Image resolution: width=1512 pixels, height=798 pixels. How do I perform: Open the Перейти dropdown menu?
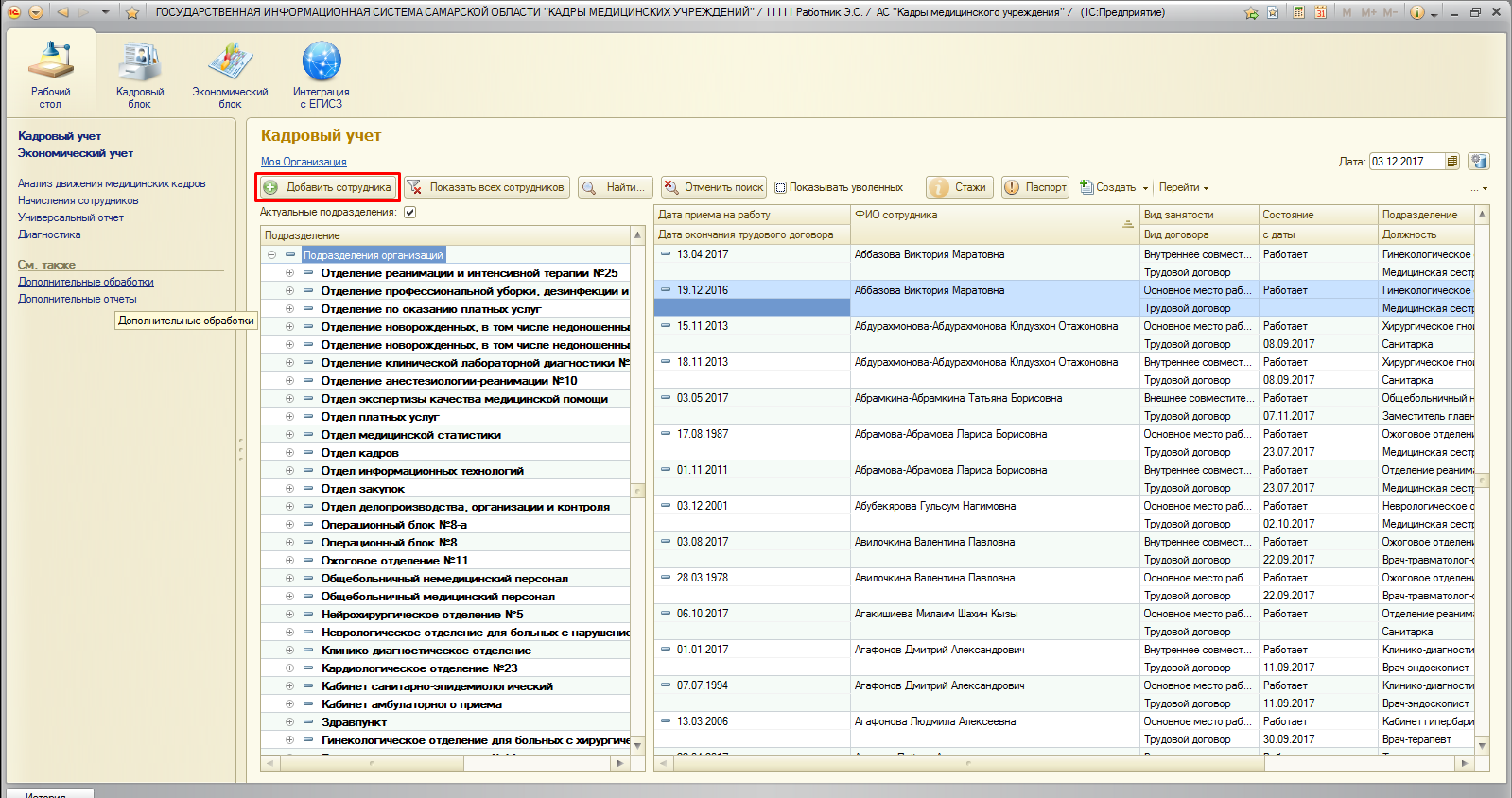pyautogui.click(x=1184, y=187)
